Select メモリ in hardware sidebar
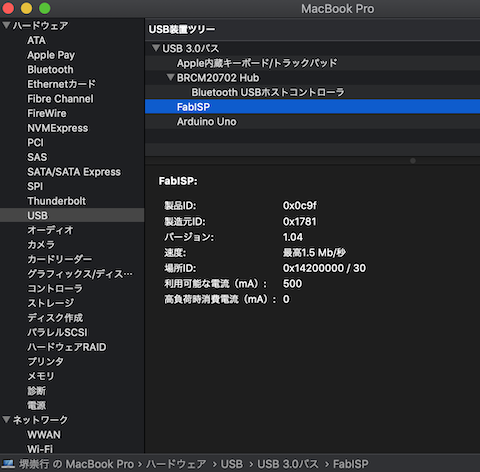This screenshot has width=480, height=472. 41,376
